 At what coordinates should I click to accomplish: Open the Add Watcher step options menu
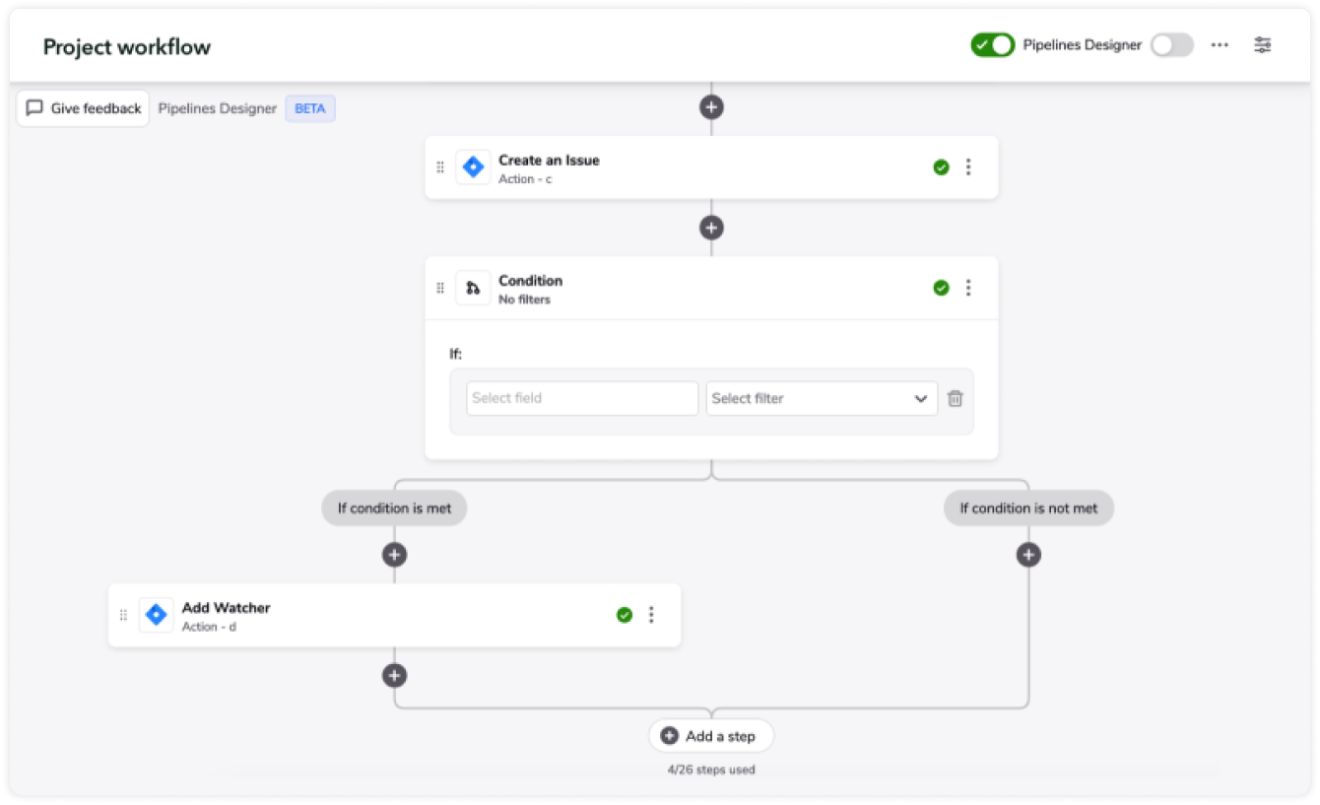click(x=651, y=614)
